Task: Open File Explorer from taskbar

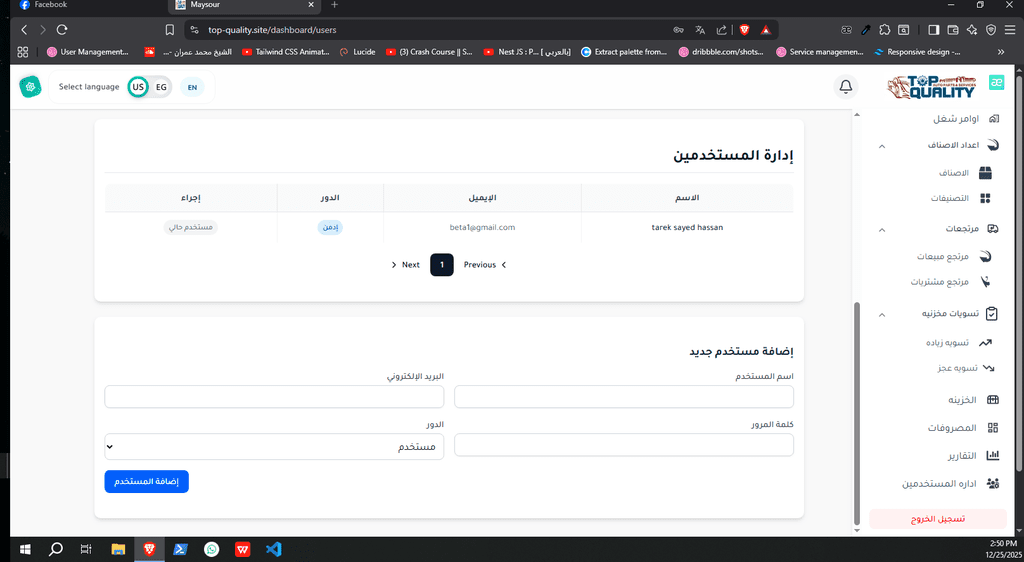Action: pyautogui.click(x=118, y=550)
